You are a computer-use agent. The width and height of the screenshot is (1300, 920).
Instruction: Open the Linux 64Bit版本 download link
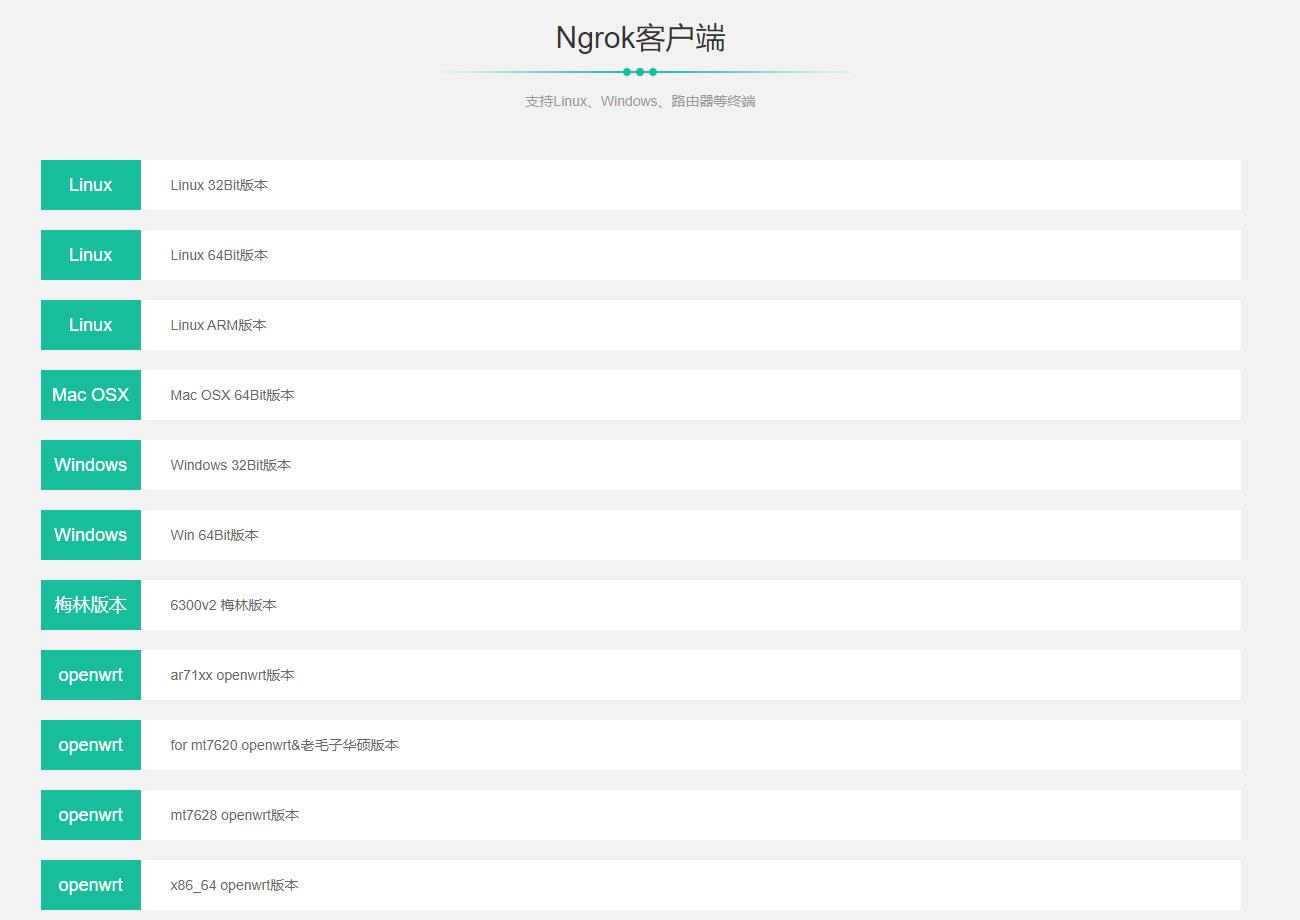pyautogui.click(x=219, y=255)
